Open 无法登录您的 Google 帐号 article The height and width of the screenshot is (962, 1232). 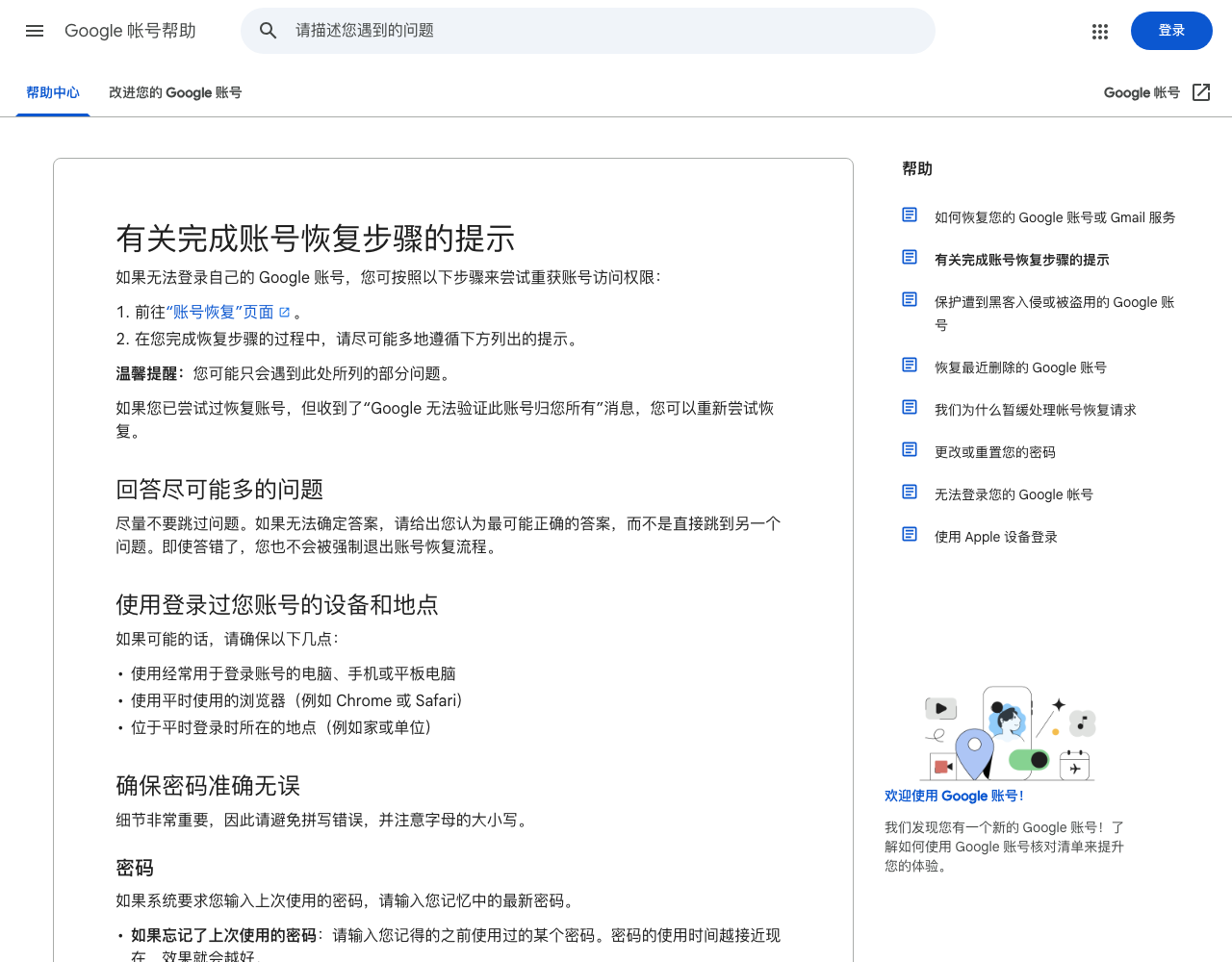1014,494
